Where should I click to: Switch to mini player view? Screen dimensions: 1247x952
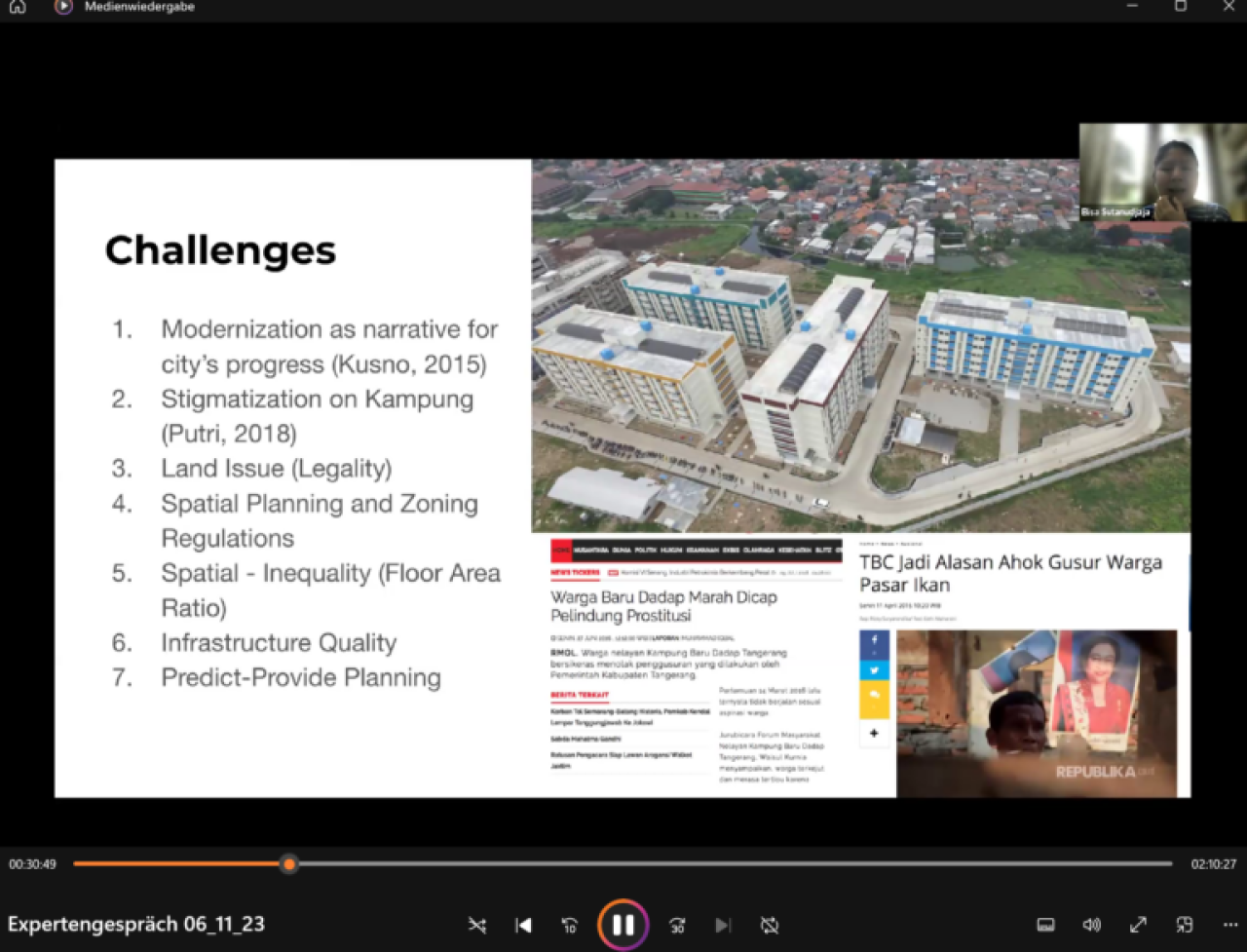click(x=1184, y=925)
